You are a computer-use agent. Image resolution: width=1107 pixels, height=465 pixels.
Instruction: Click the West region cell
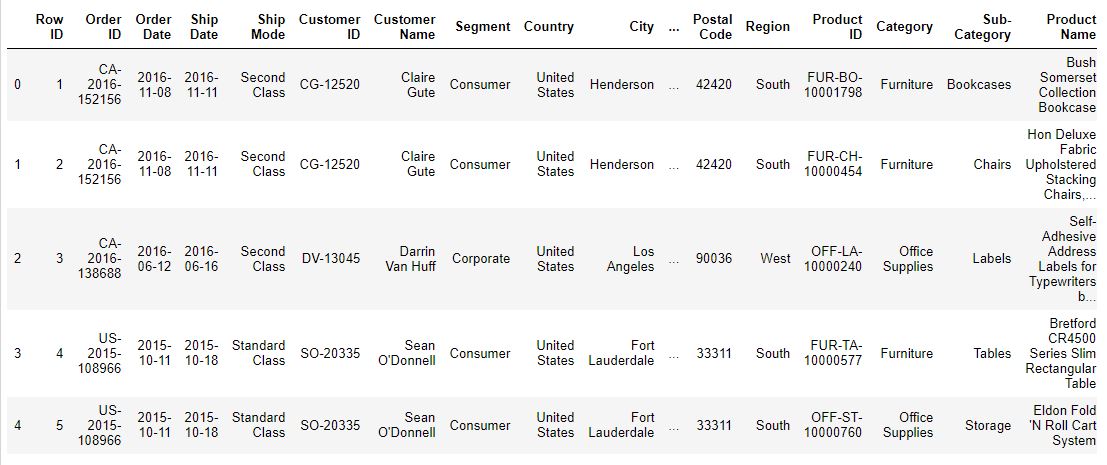tap(775, 258)
